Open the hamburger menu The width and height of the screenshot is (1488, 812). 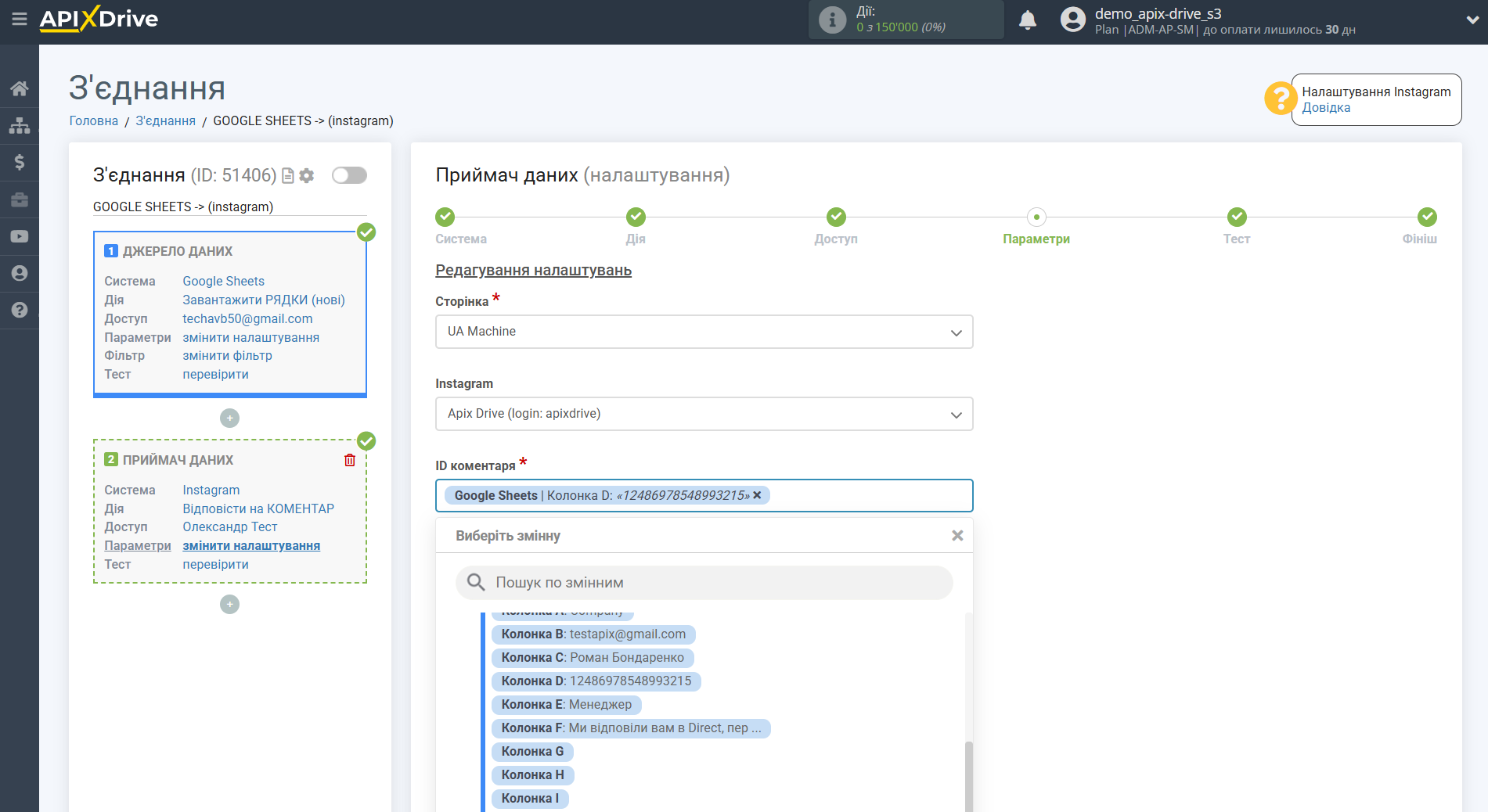click(x=20, y=19)
